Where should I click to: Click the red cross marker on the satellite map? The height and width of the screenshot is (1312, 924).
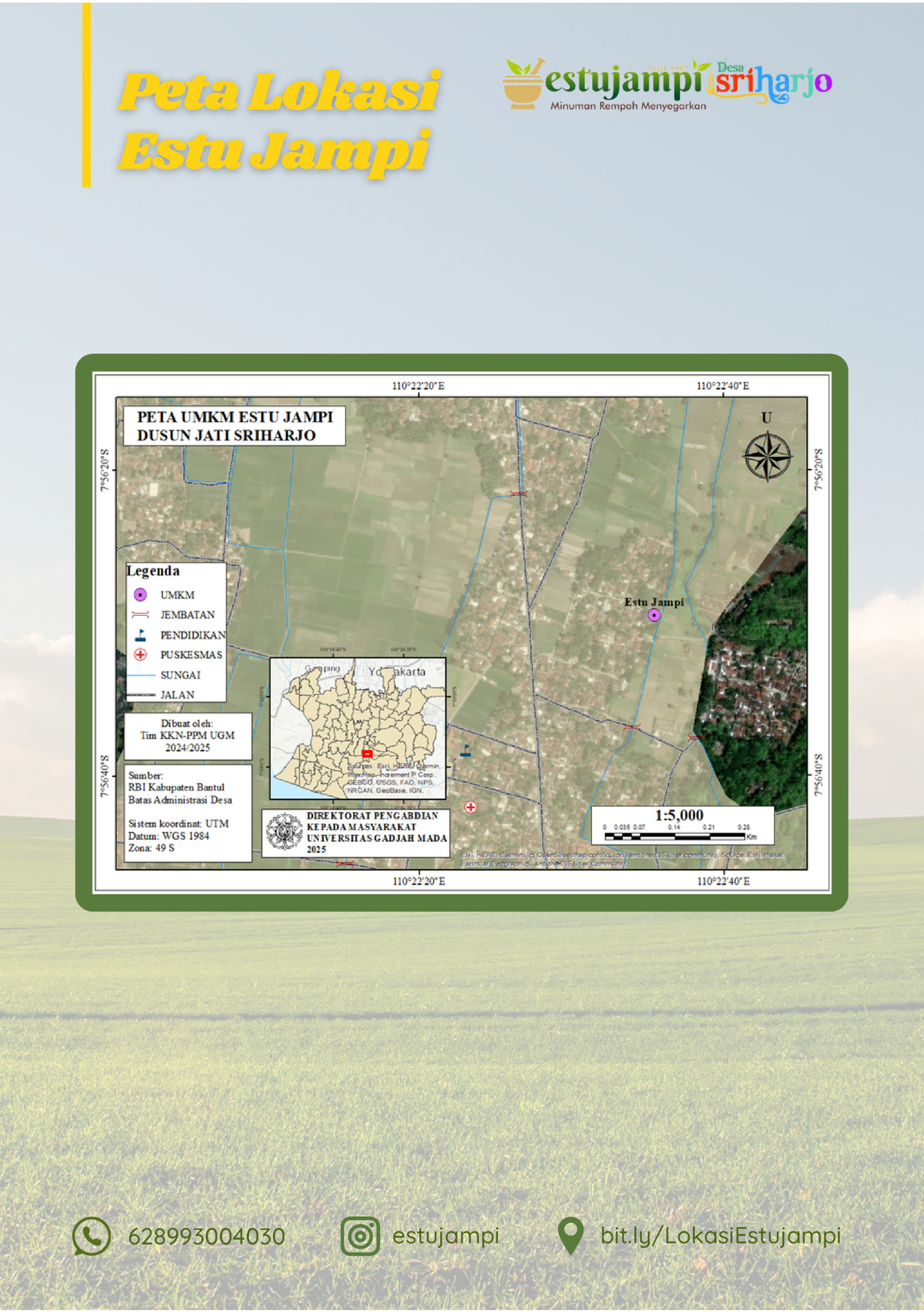[470, 807]
